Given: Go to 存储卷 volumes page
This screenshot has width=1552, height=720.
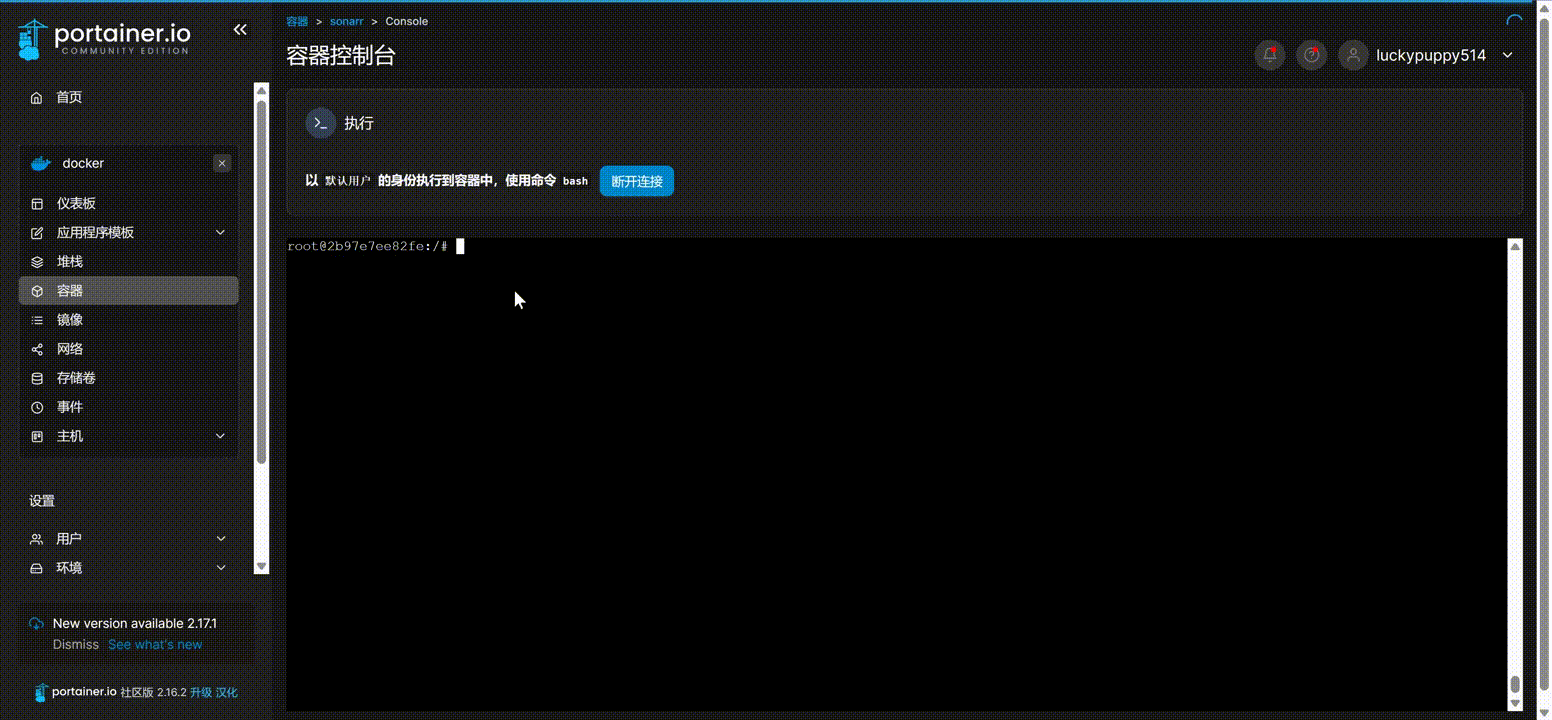Looking at the screenshot, I should pyautogui.click(x=75, y=377).
